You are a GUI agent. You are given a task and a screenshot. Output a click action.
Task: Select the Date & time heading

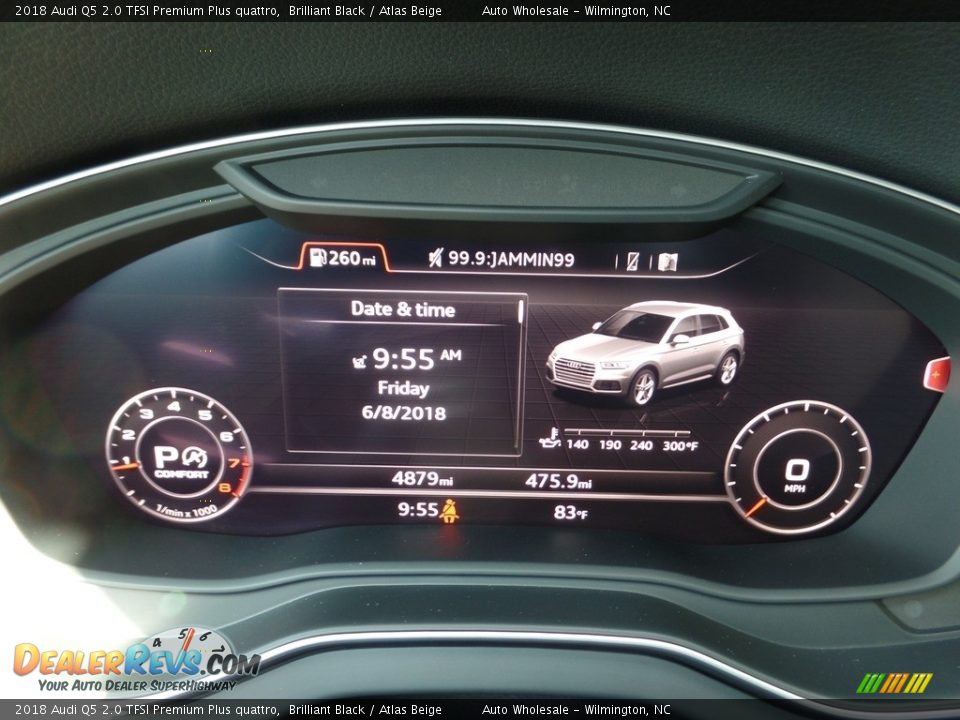402,309
